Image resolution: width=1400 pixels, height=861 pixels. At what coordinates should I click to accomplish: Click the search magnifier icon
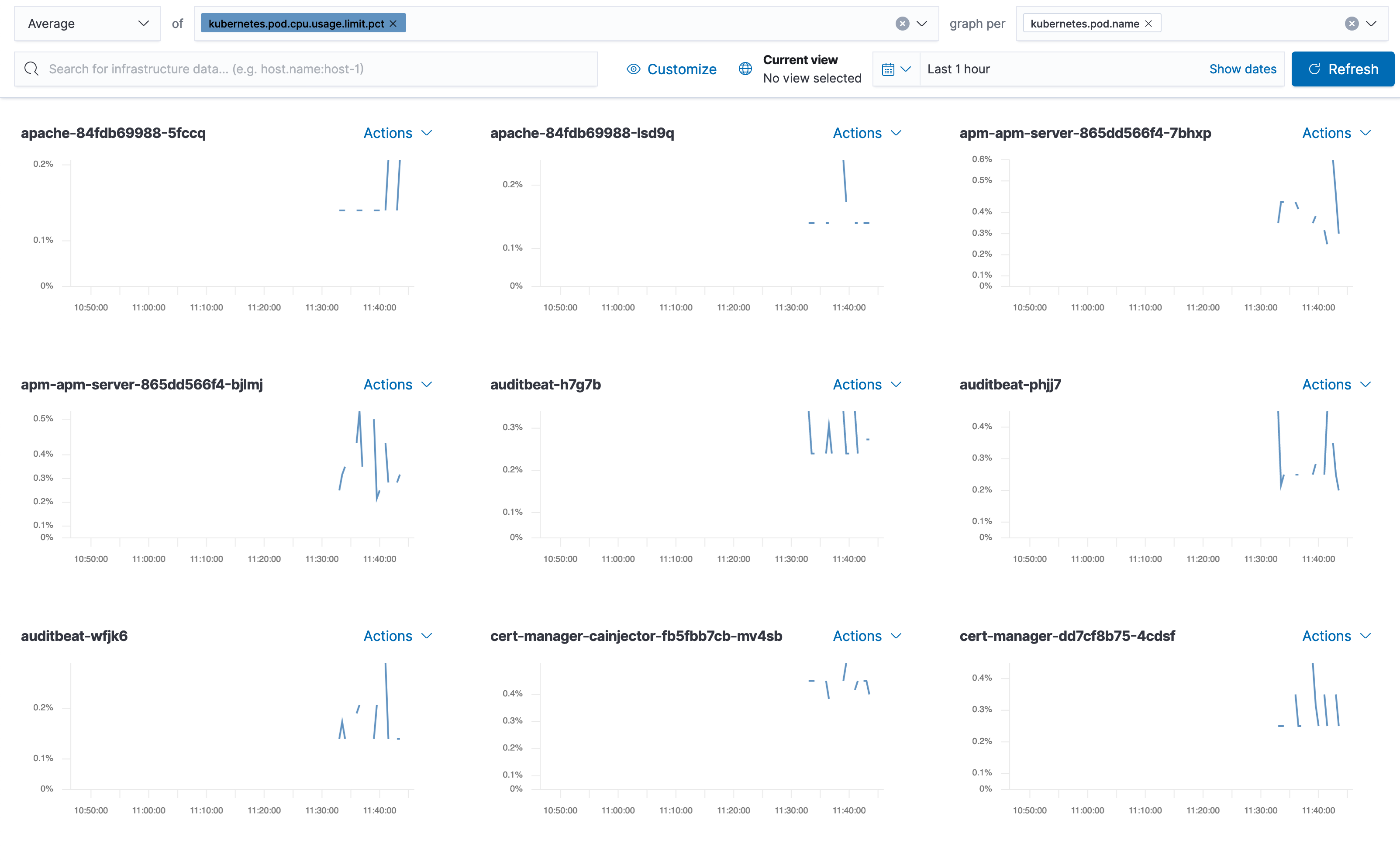click(x=31, y=69)
